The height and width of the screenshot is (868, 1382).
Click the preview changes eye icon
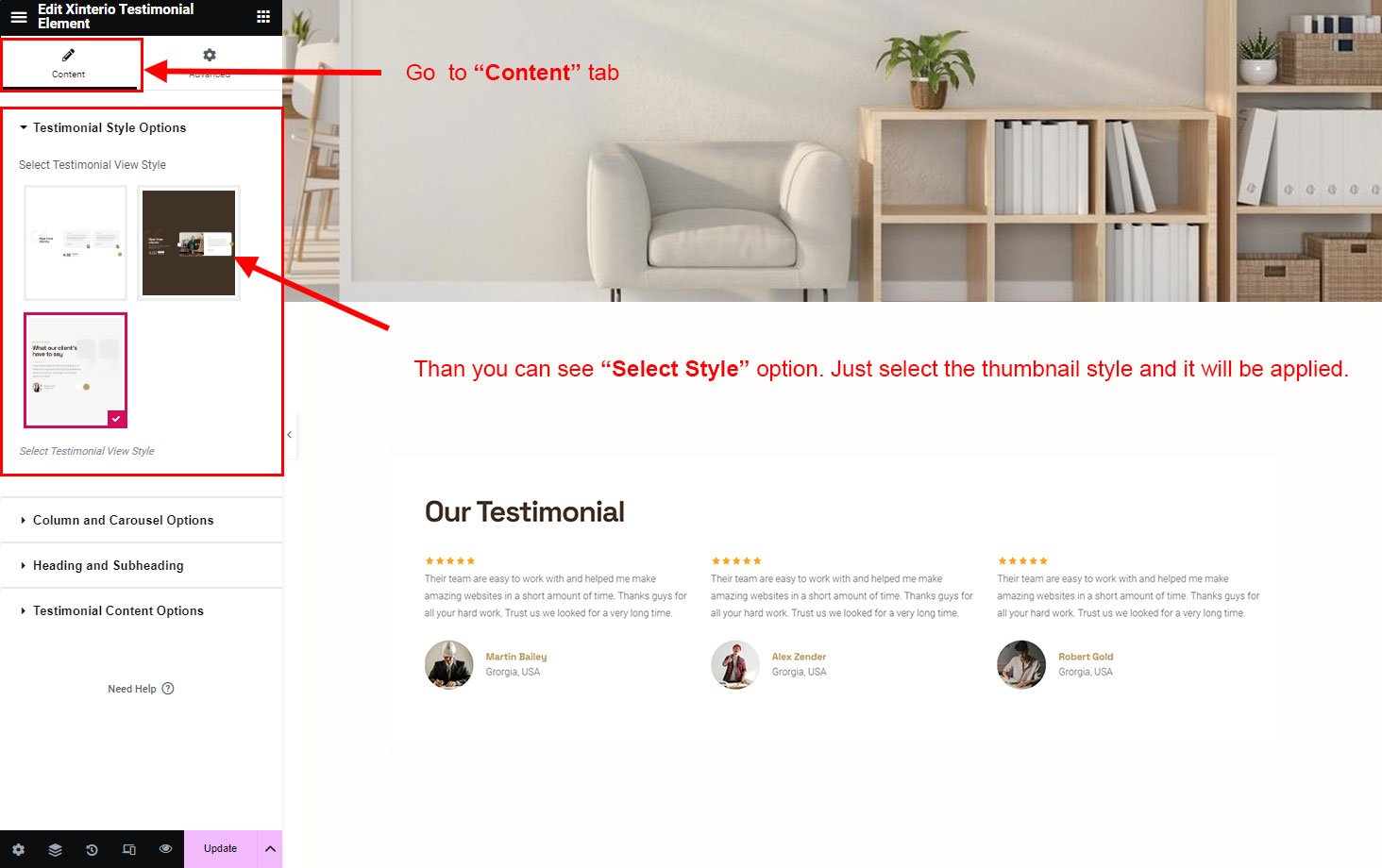165,849
